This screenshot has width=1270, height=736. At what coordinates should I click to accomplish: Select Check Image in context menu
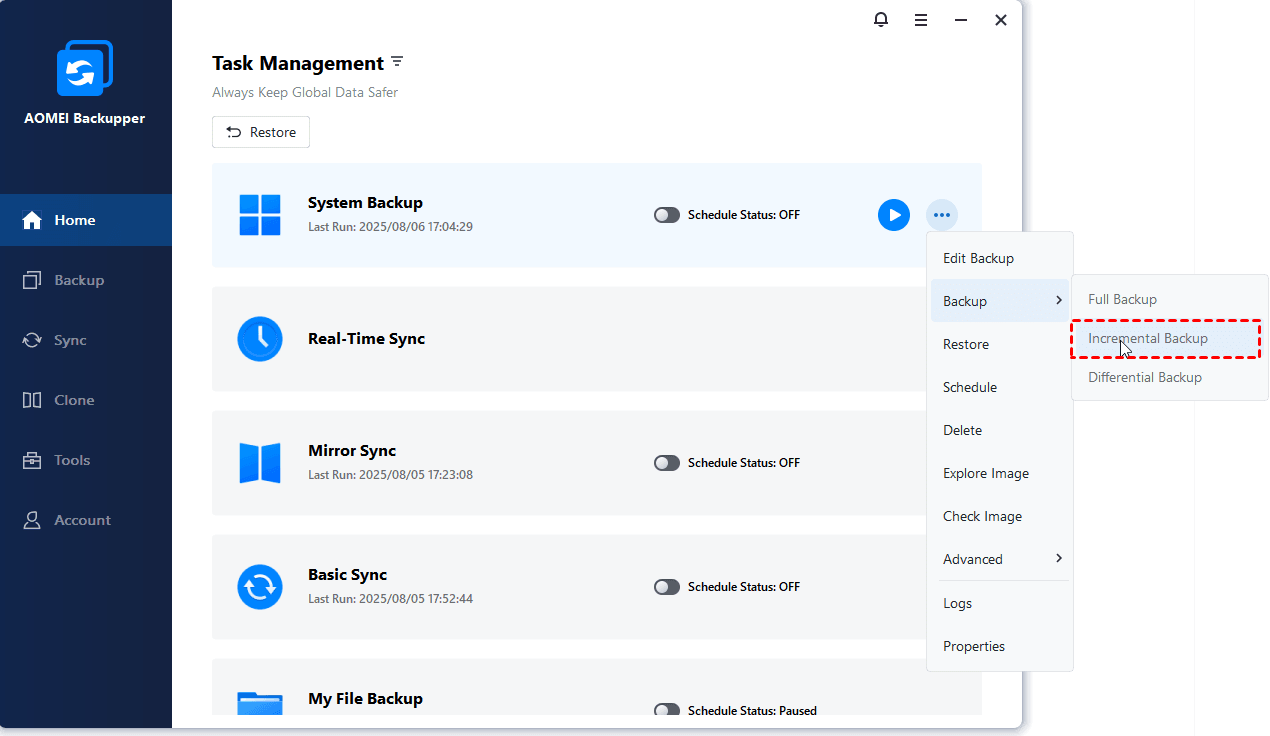click(x=982, y=516)
